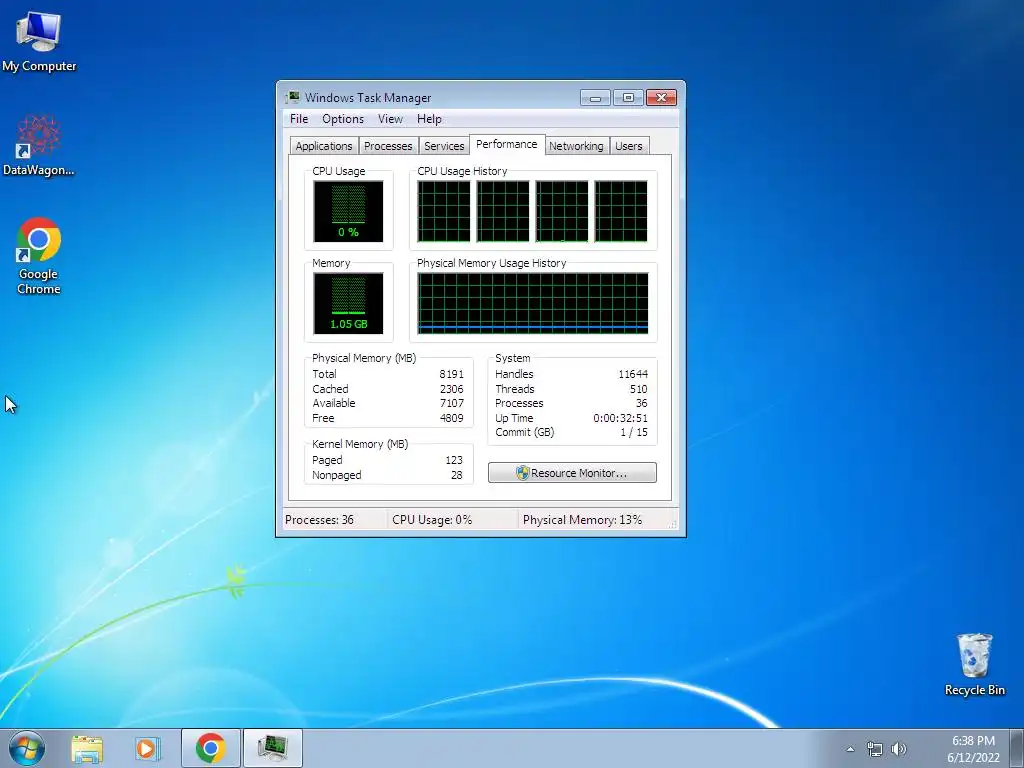The image size is (1024, 768).
Task: Click the first CPU Usage History graph
Action: coord(444,211)
